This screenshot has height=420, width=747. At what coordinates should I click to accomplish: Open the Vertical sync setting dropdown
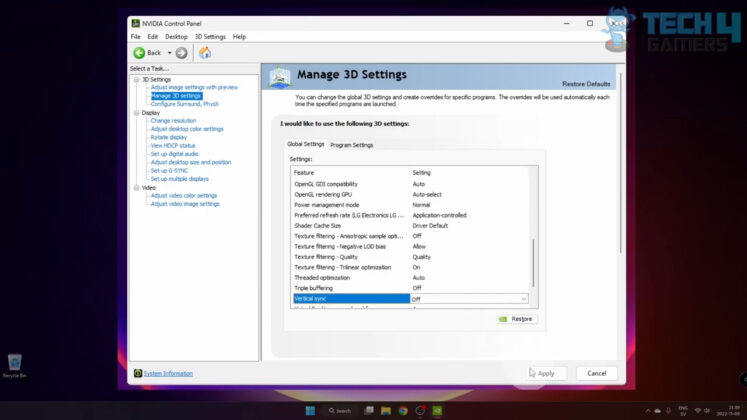point(523,298)
